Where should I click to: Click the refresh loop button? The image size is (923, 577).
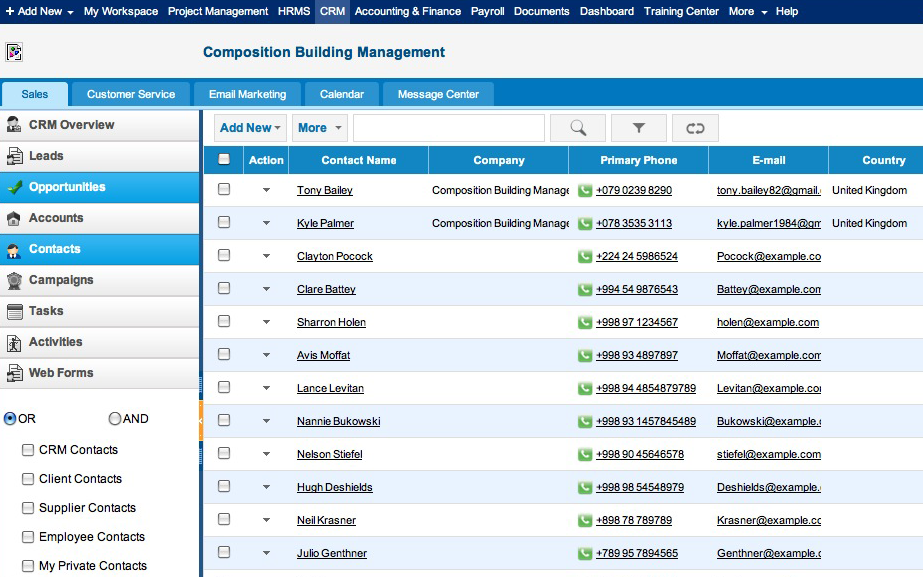(695, 128)
